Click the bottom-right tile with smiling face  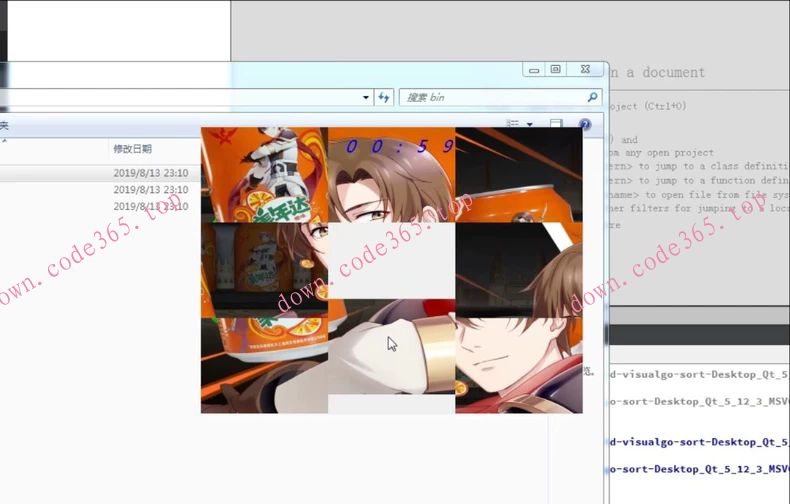pos(518,365)
